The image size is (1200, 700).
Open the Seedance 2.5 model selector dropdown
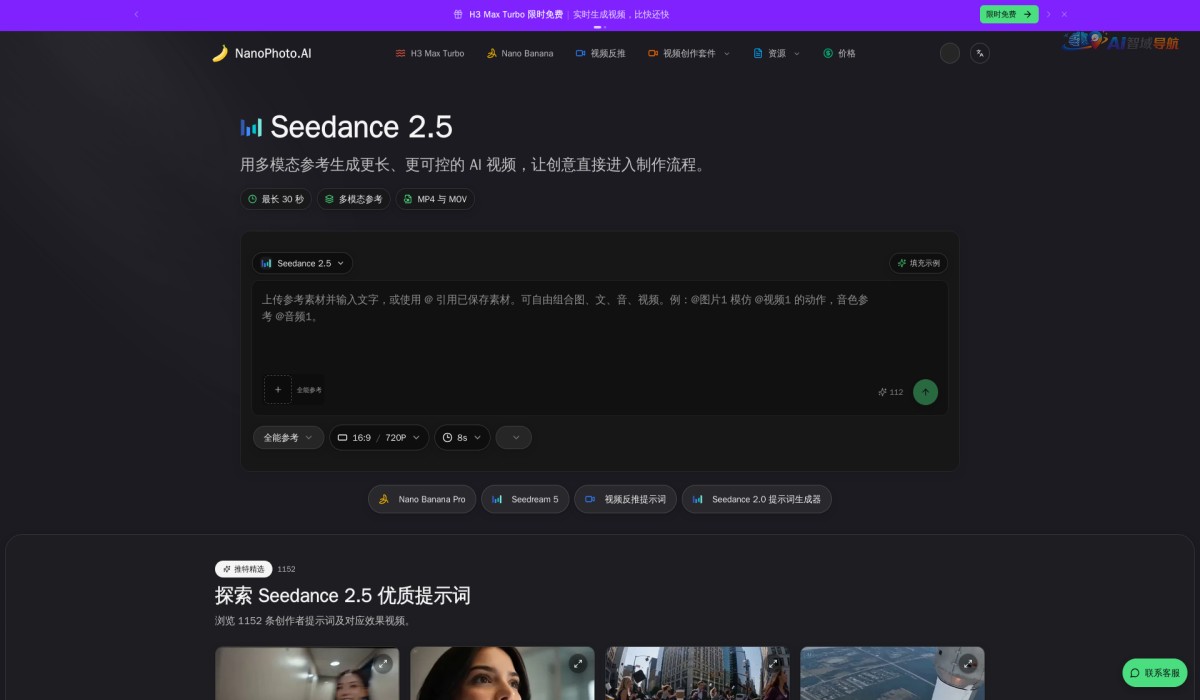click(302, 263)
